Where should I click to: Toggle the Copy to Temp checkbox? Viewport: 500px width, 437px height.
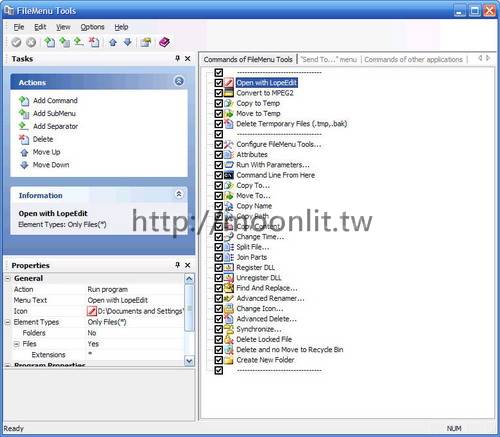point(219,103)
